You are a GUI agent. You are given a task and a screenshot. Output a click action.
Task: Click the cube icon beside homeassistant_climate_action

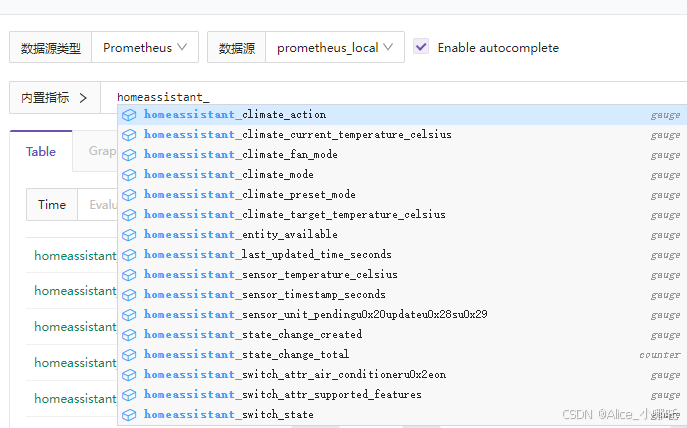coord(129,115)
